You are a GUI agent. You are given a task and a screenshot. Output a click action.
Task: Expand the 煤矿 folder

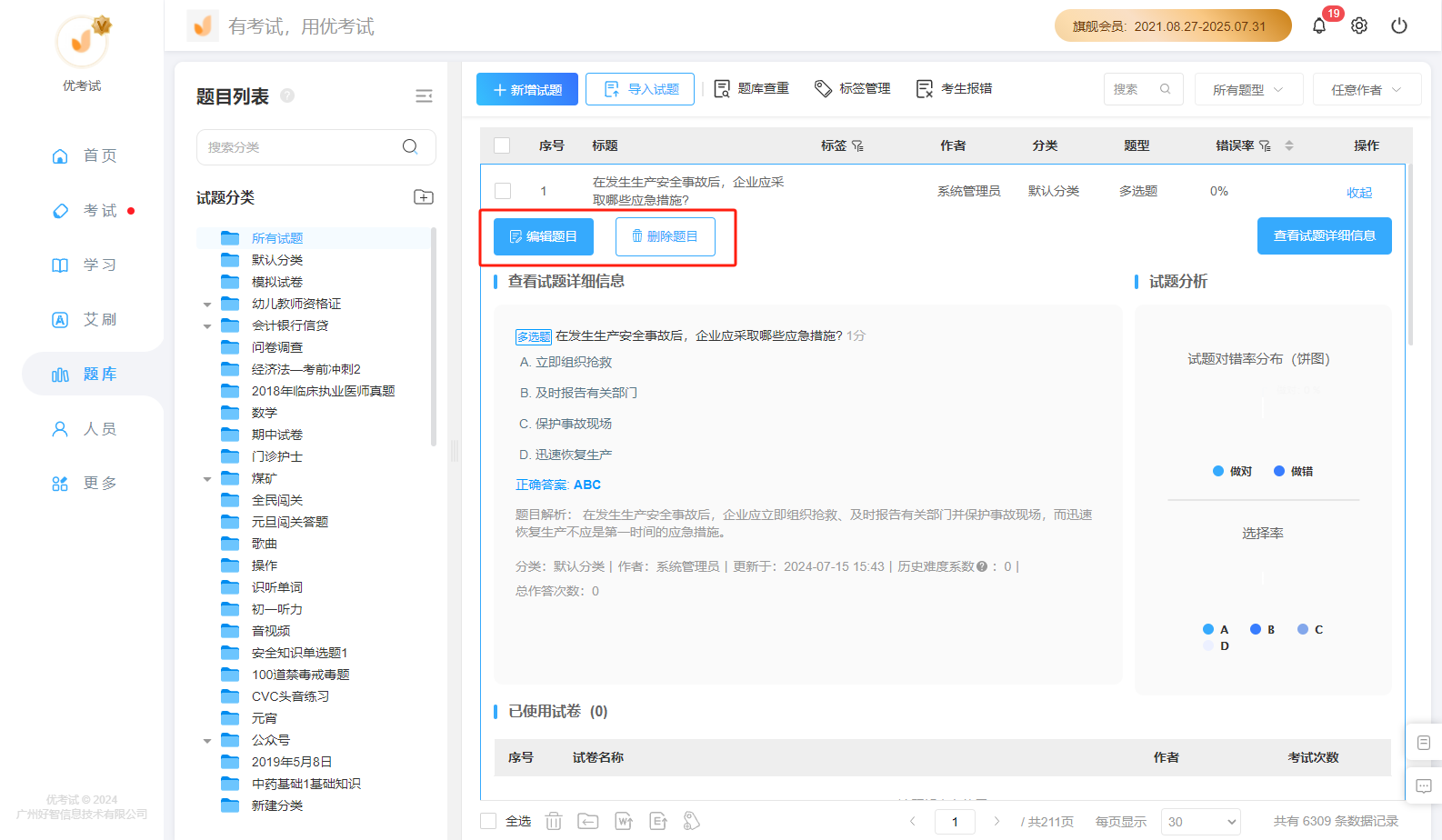(x=207, y=479)
